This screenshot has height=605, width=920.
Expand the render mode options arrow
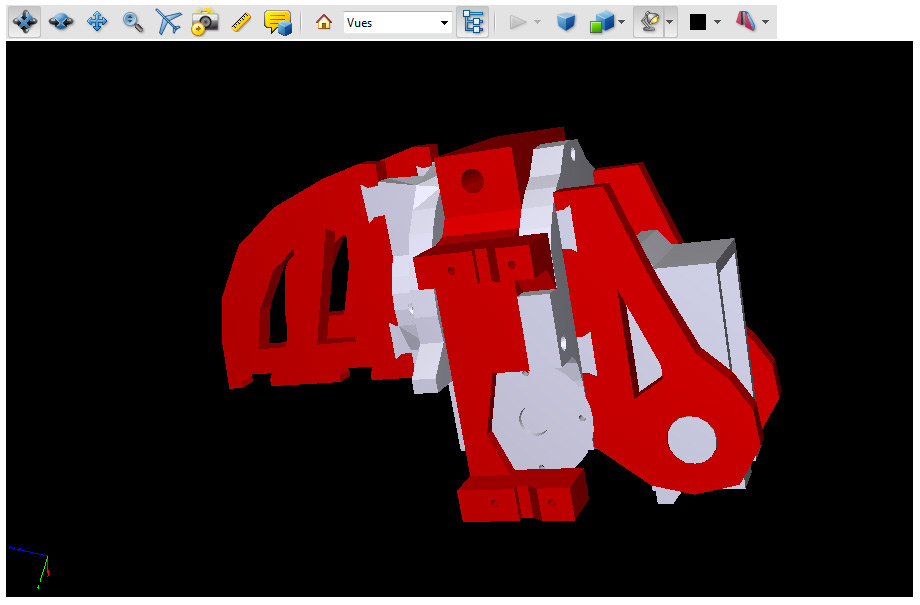pos(622,22)
